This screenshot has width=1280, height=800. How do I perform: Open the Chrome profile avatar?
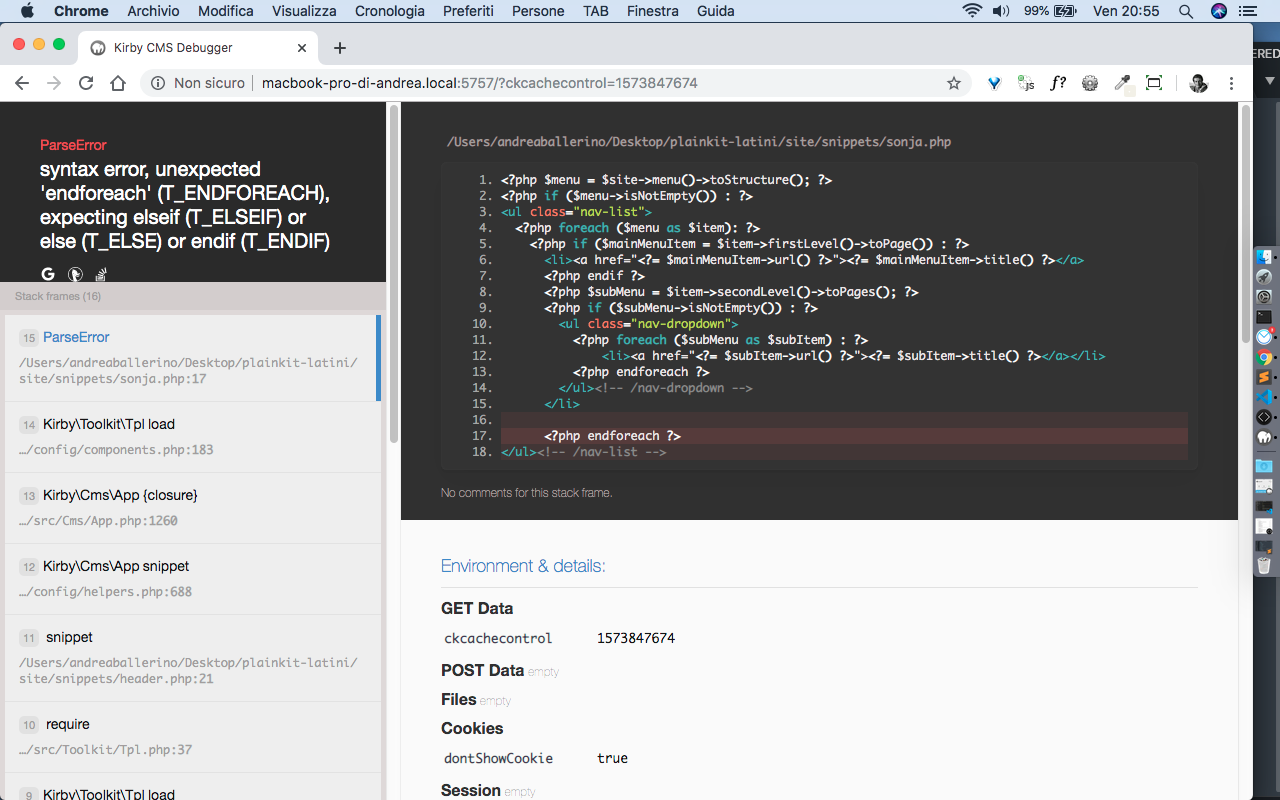tap(1198, 83)
